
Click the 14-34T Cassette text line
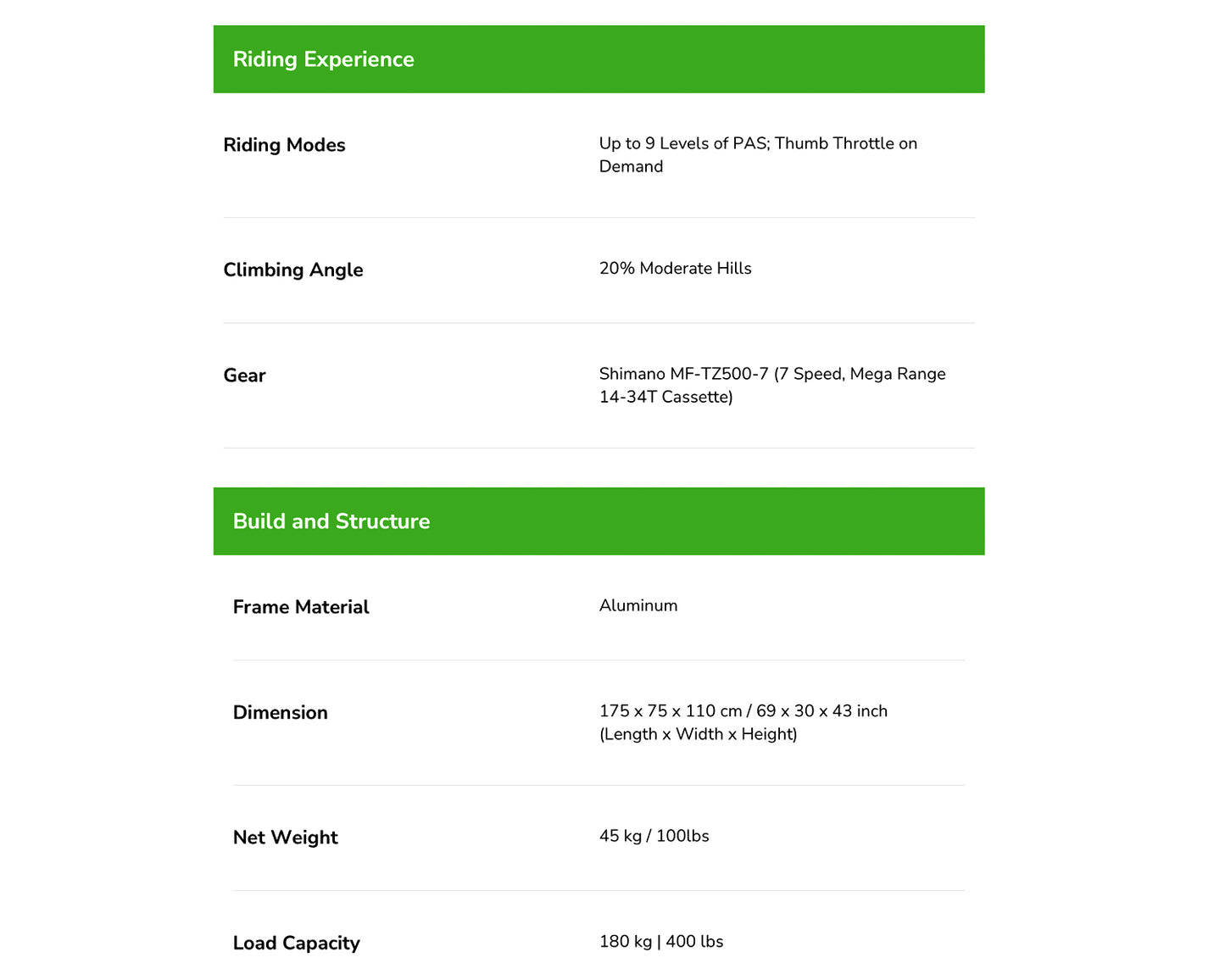point(666,397)
